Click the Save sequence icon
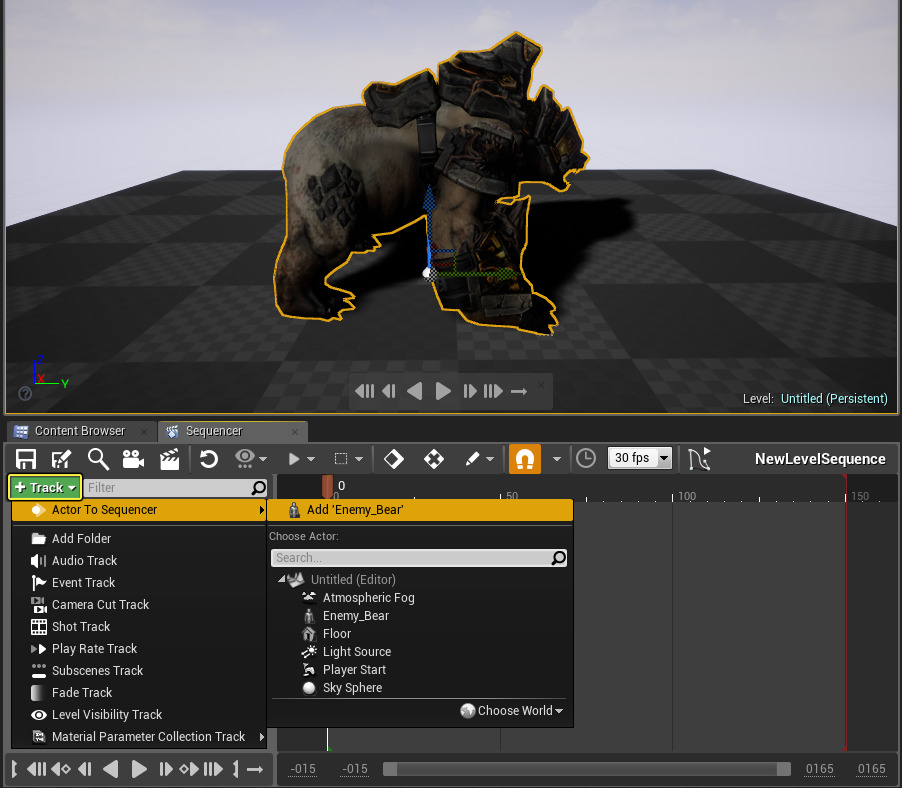Image resolution: width=902 pixels, height=788 pixels. click(x=26, y=459)
